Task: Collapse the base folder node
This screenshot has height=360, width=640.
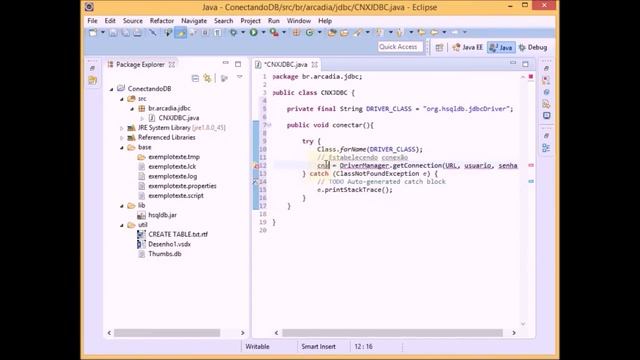Action: [x=122, y=148]
